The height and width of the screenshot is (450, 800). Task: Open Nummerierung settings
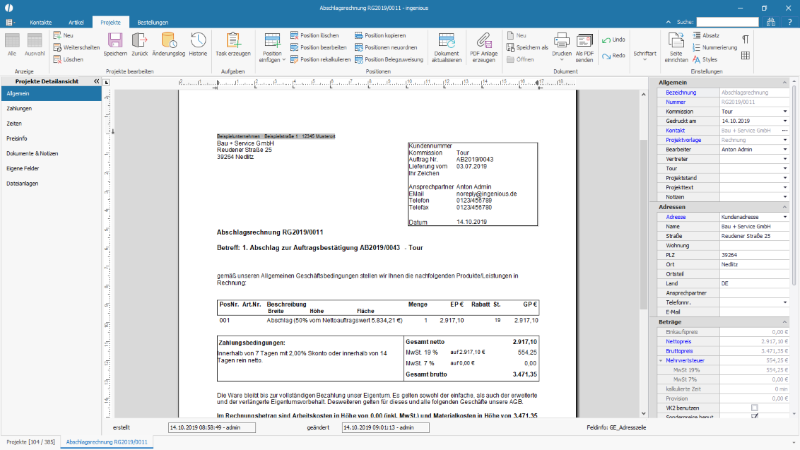pyautogui.click(x=715, y=47)
